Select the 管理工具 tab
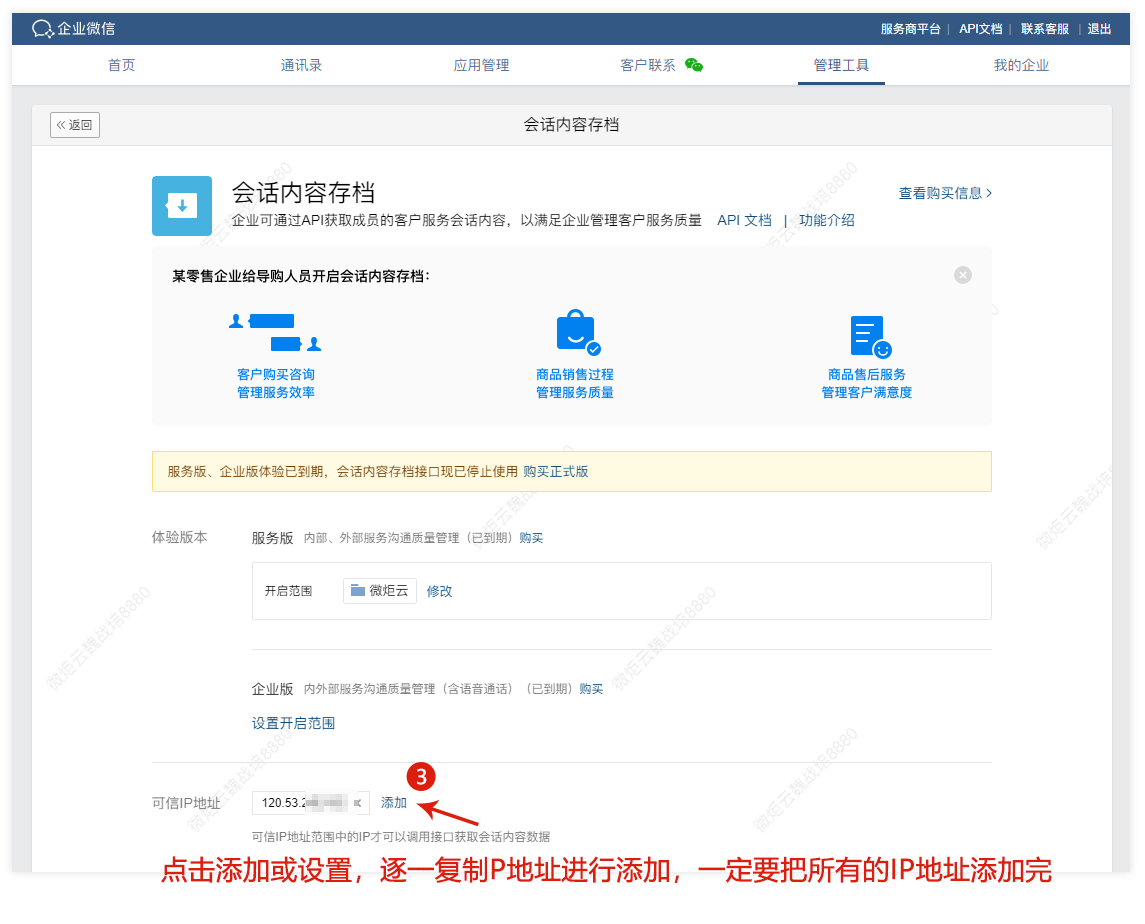 (x=841, y=65)
